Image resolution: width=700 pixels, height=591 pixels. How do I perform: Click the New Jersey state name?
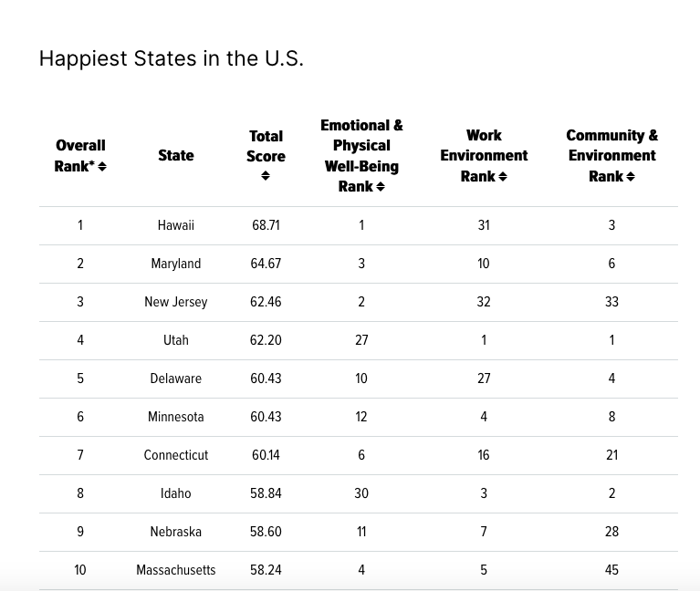pyautogui.click(x=176, y=302)
